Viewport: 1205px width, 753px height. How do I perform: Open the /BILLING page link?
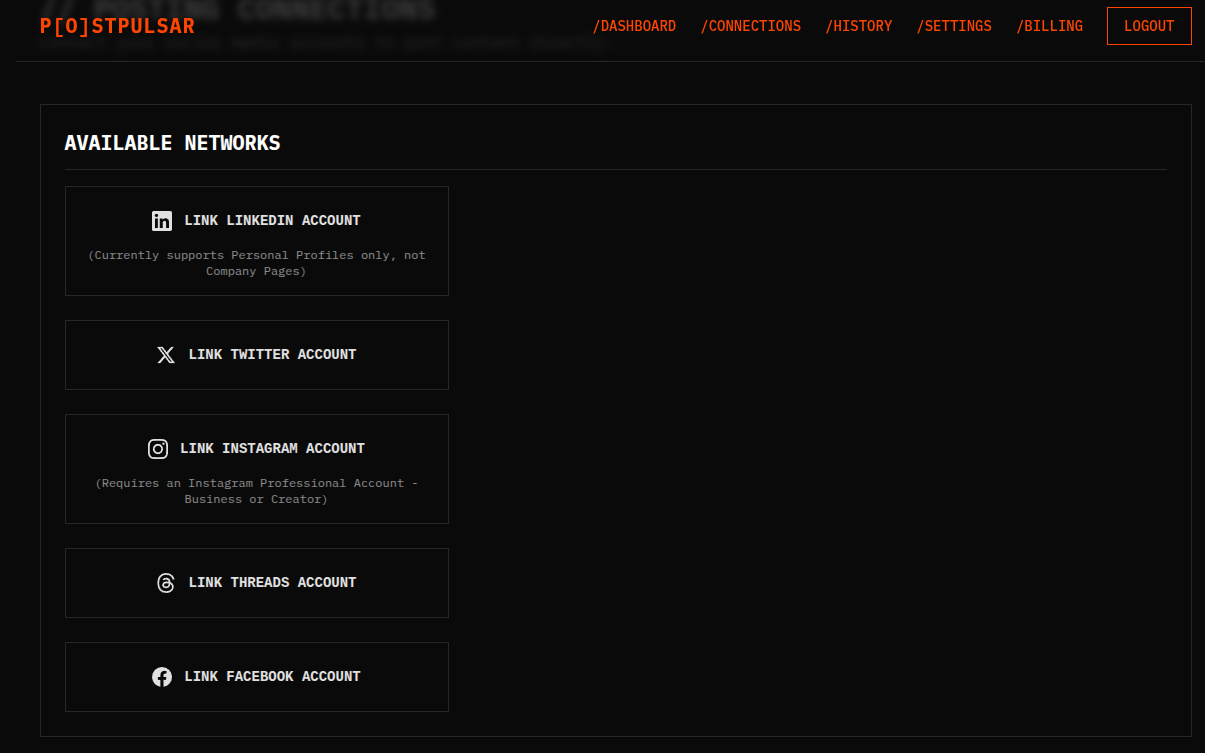1049,26
